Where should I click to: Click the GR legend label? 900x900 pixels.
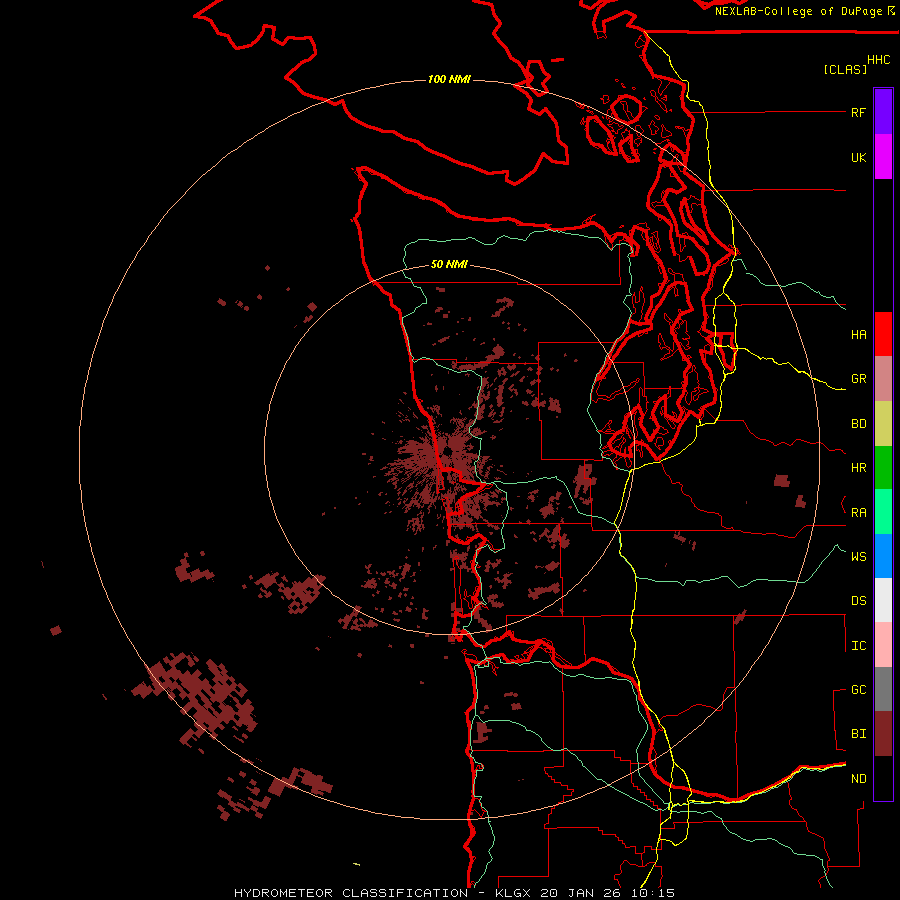point(858,379)
